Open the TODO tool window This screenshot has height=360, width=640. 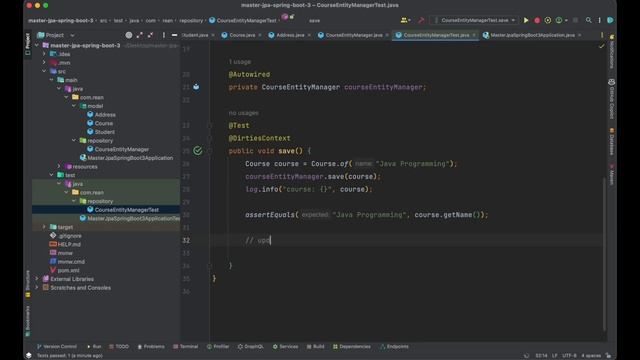click(x=119, y=347)
